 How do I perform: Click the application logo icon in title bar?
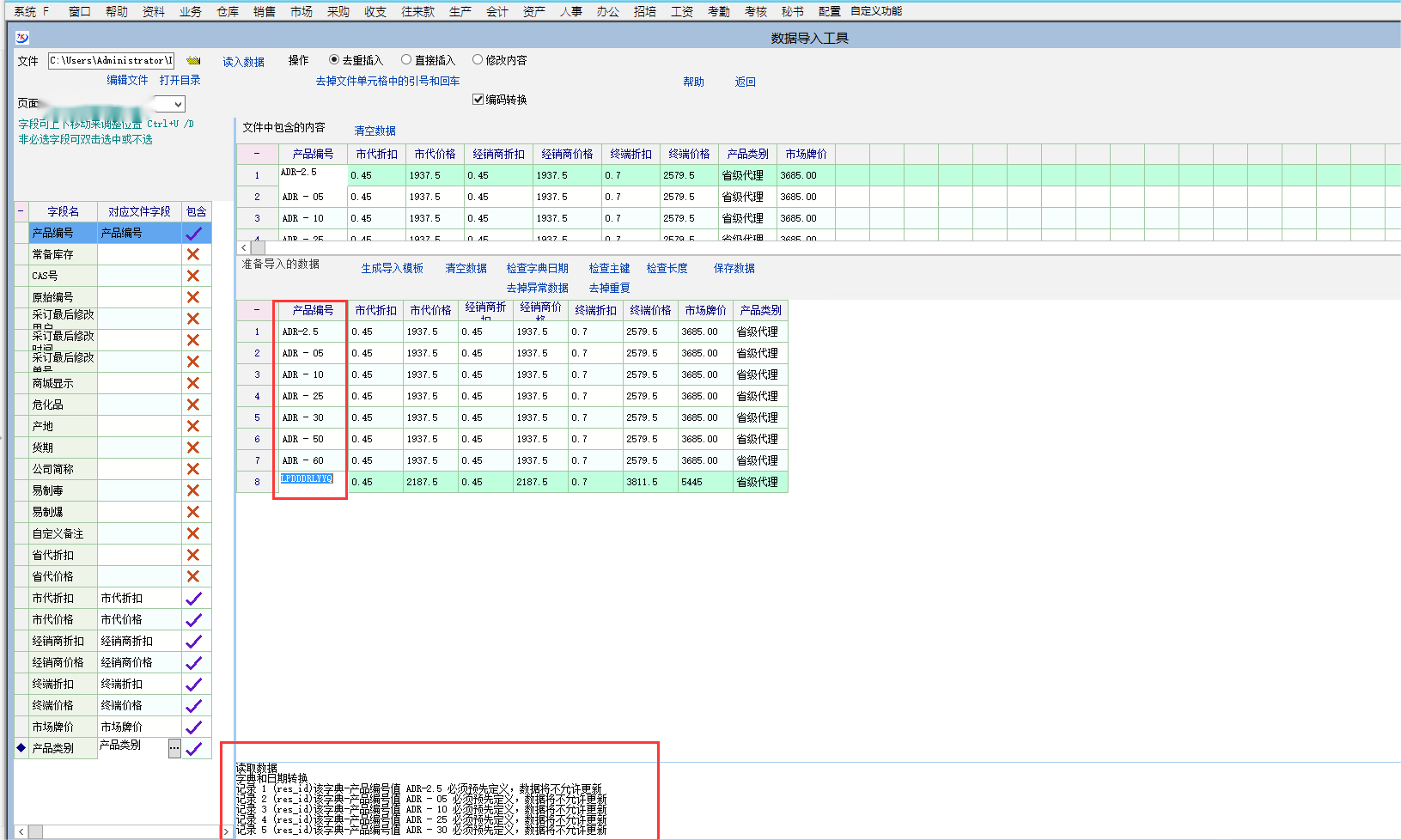tap(22, 38)
